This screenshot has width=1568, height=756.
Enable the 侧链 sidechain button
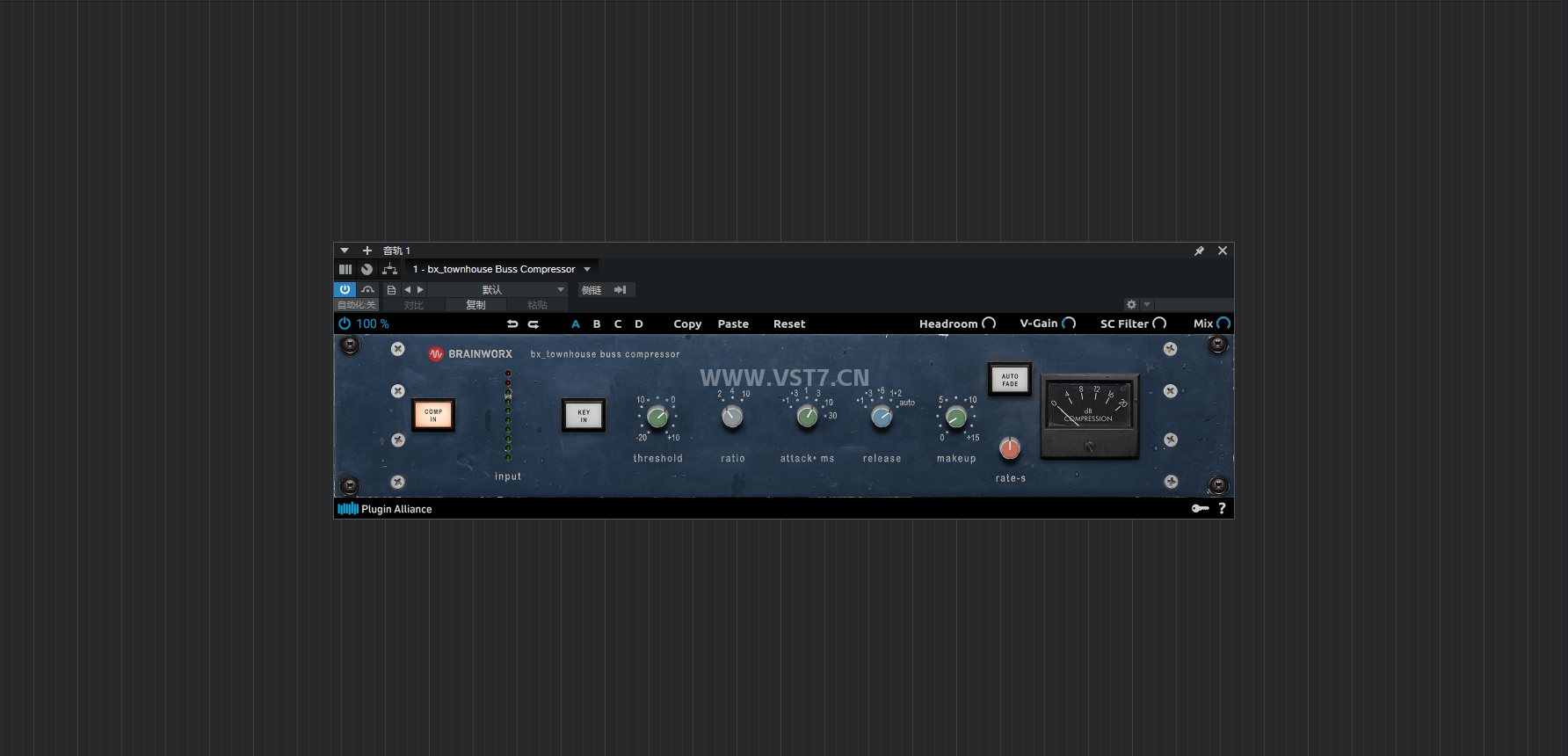pyautogui.click(x=592, y=289)
